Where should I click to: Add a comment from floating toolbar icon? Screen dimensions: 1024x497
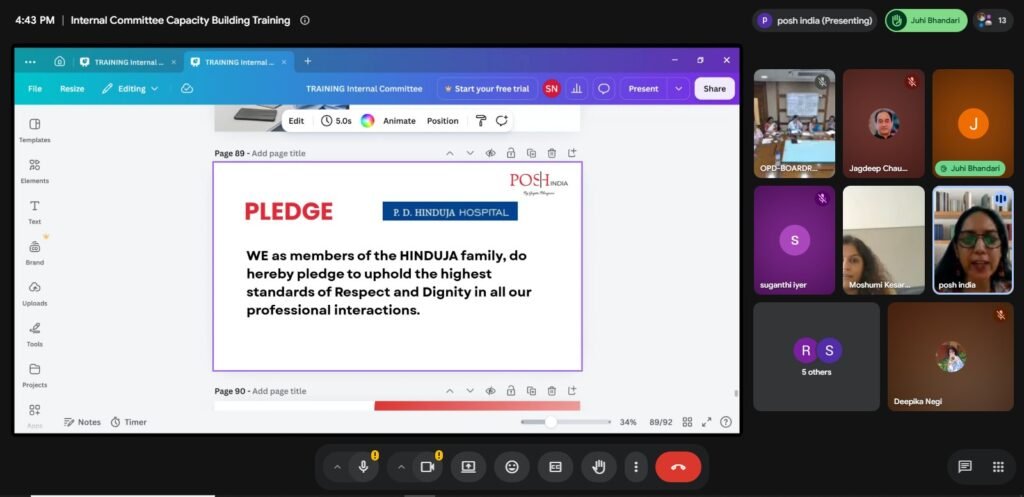pos(502,121)
